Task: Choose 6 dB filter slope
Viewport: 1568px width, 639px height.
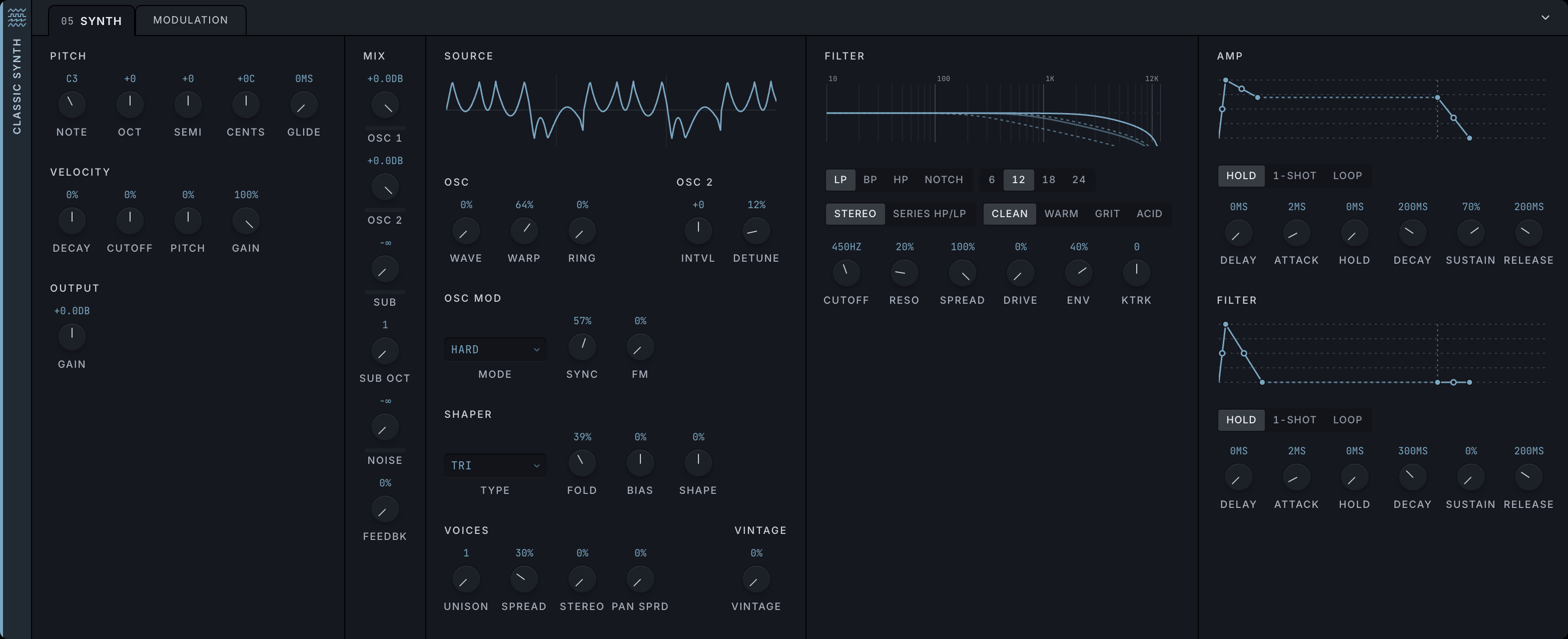Action: (x=992, y=180)
